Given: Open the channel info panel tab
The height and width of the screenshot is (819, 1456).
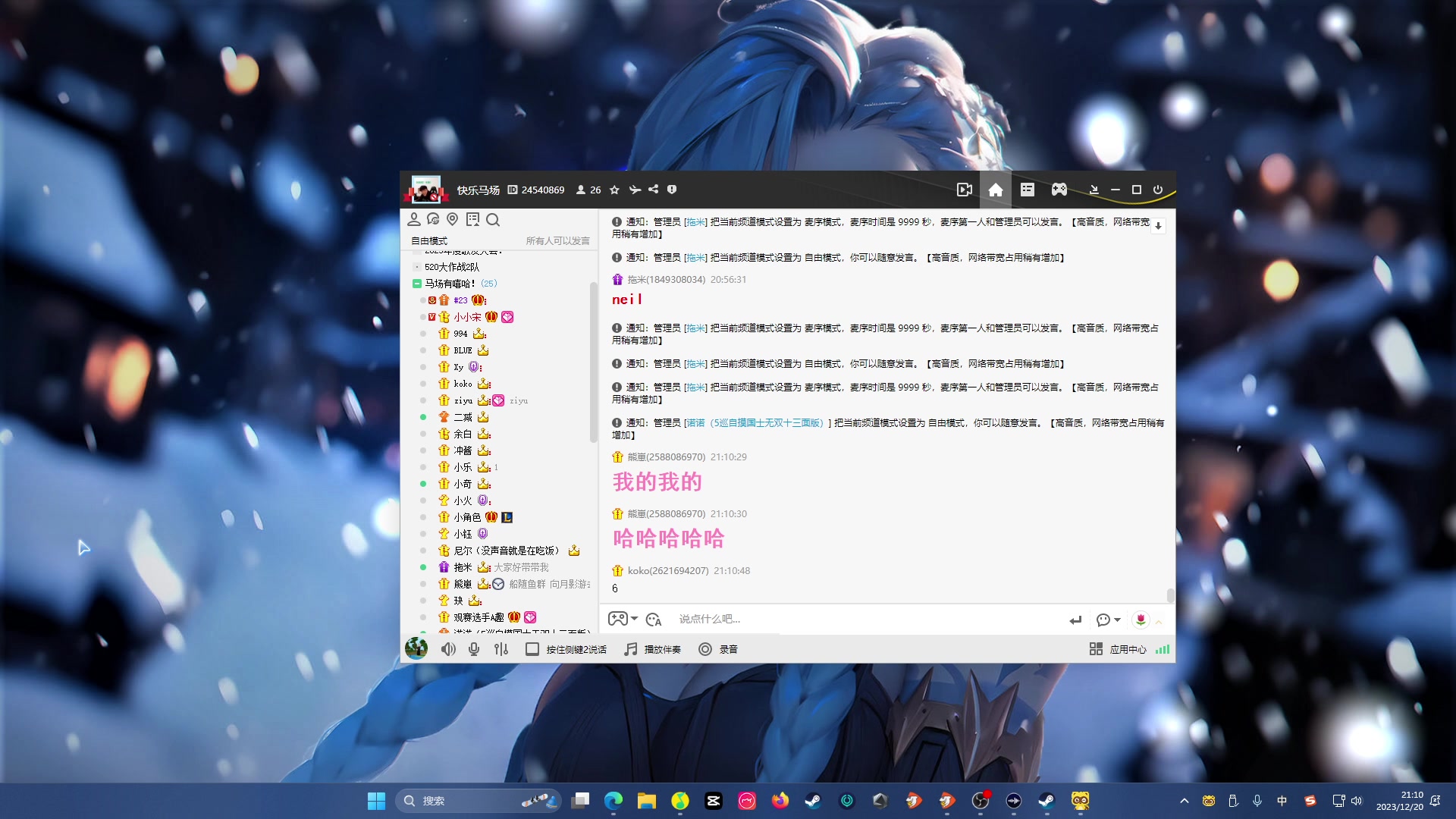Looking at the screenshot, I should click(x=1028, y=190).
